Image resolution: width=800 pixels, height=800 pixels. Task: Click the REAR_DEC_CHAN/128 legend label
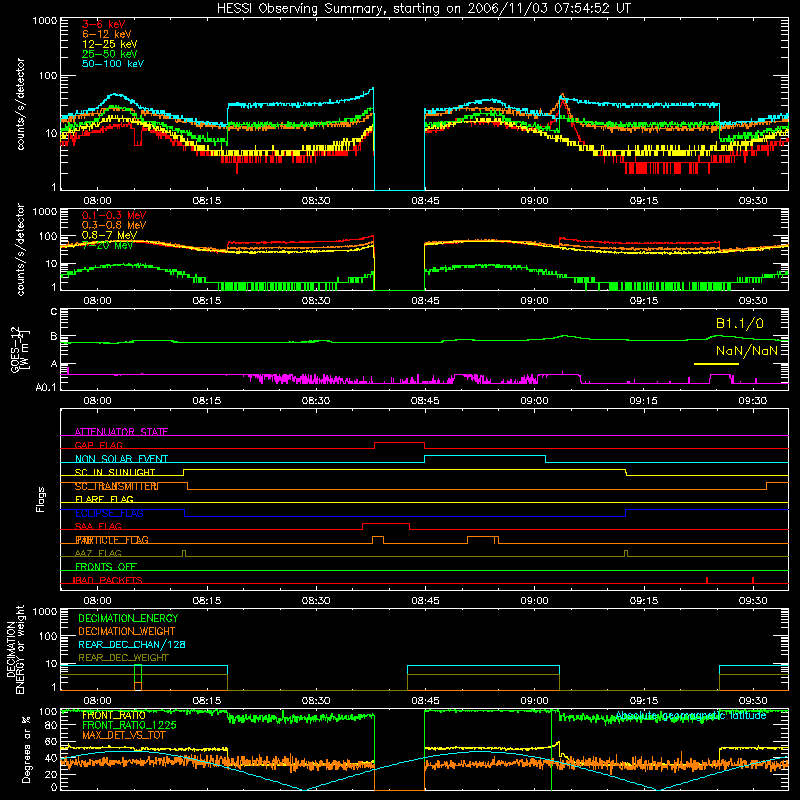click(x=132, y=645)
